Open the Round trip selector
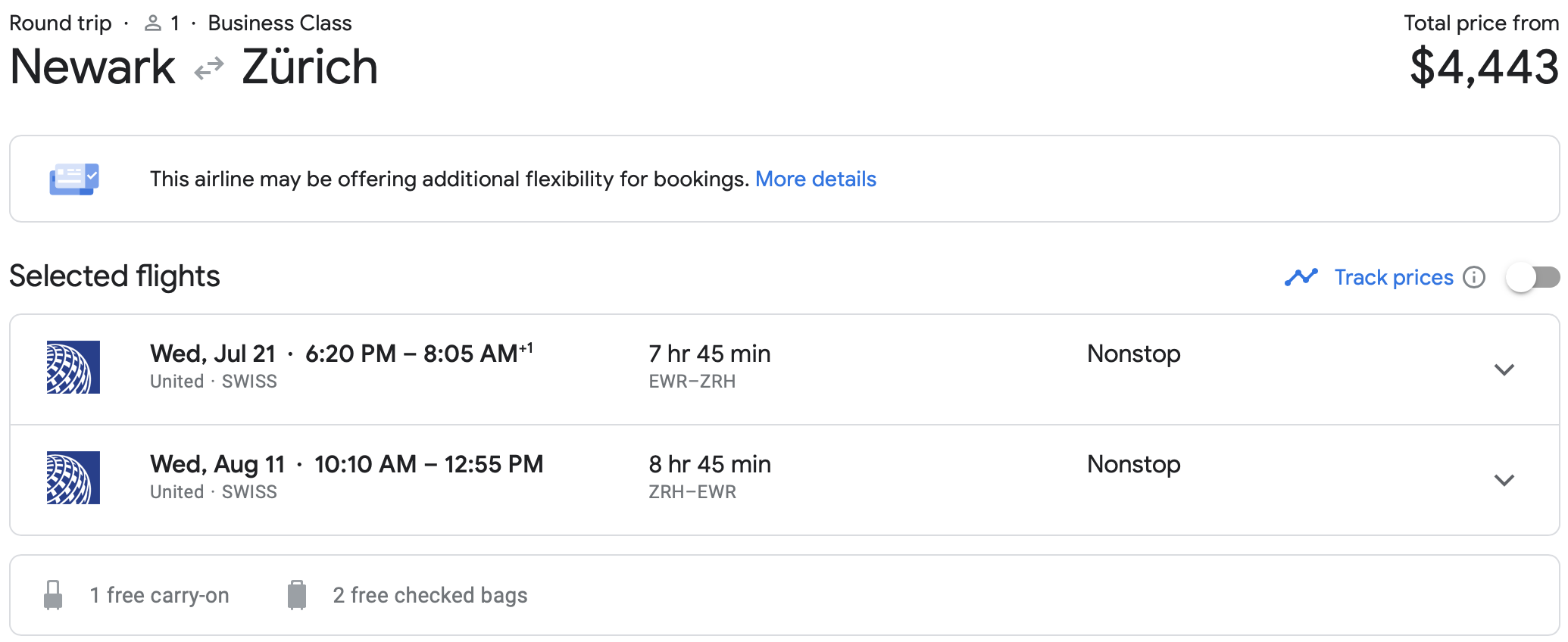This screenshot has width=1568, height=642. click(60, 23)
